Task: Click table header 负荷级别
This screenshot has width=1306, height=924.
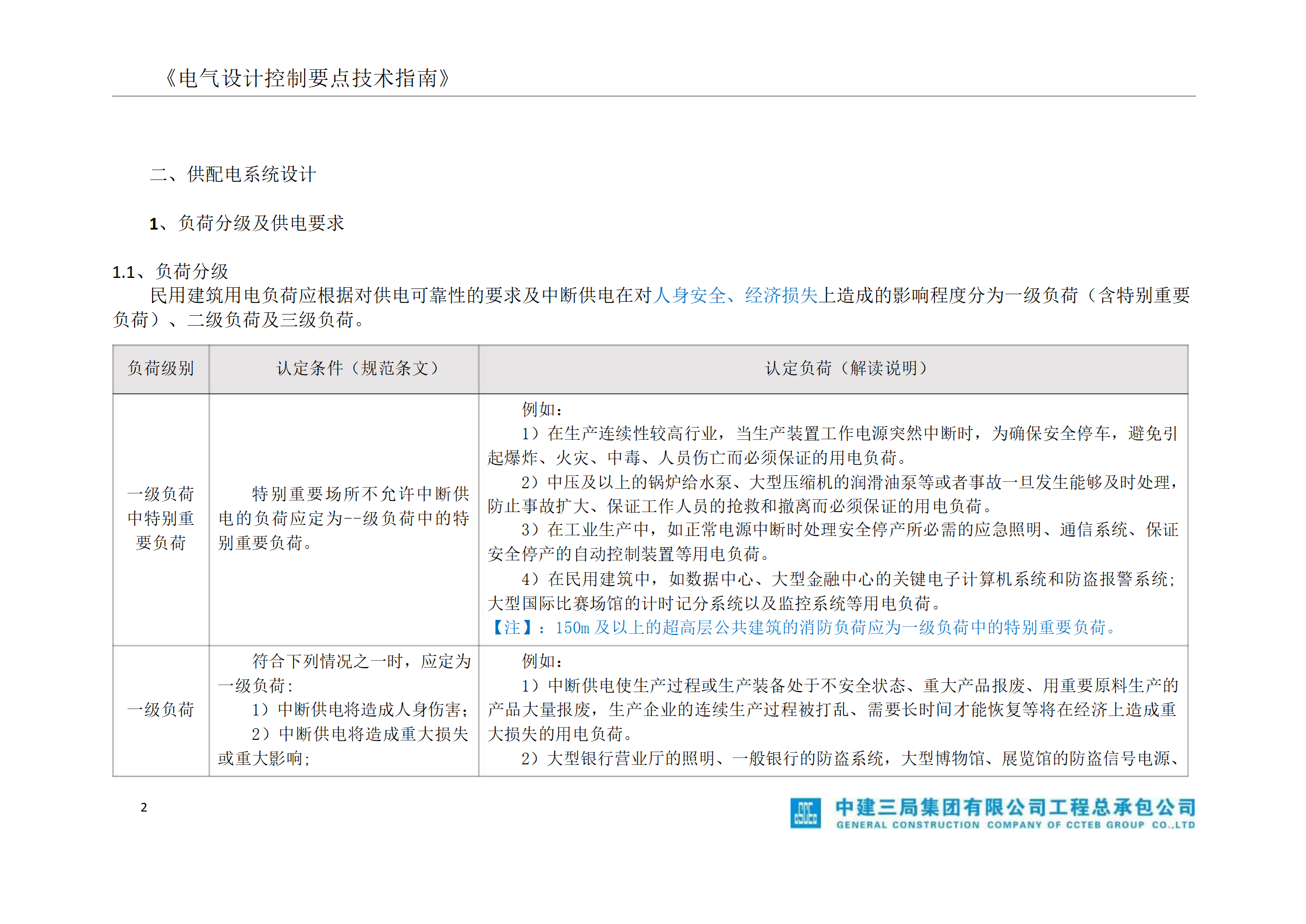Action: click(x=161, y=368)
